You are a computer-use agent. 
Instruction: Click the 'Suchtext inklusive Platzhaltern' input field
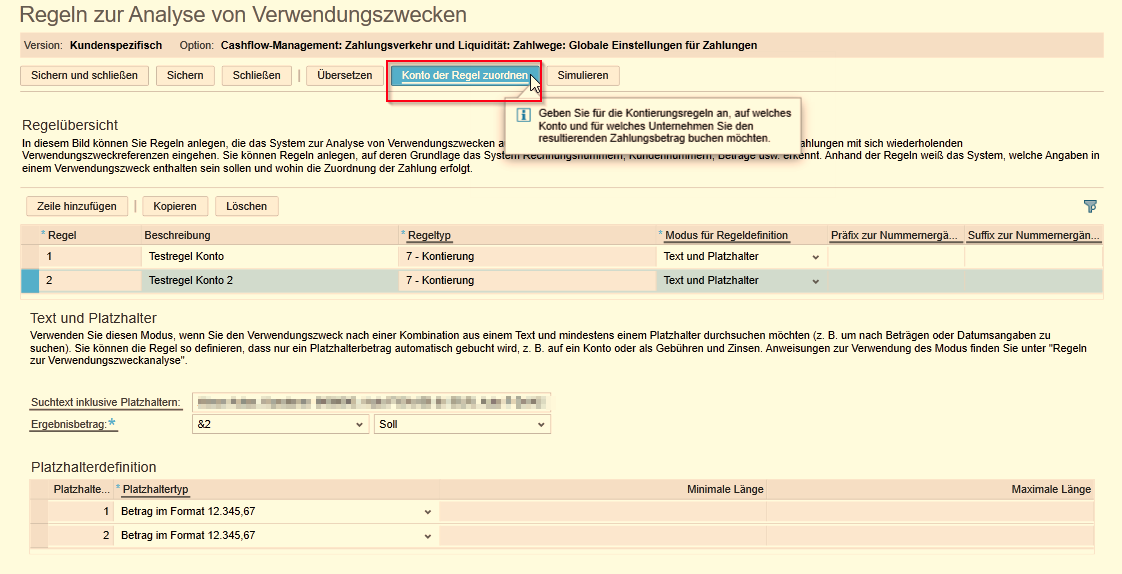(x=371, y=402)
